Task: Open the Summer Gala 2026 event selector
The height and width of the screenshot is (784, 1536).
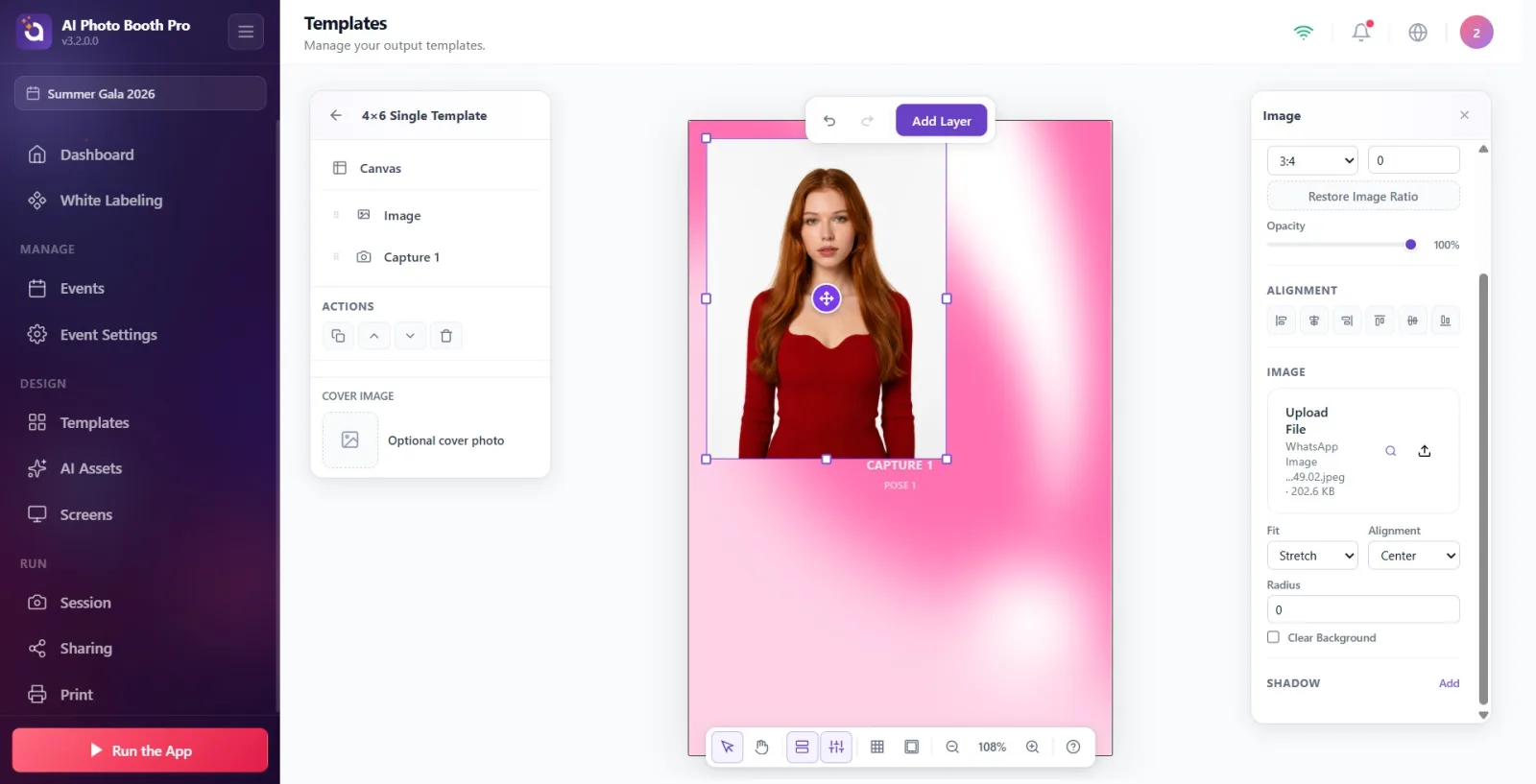Action: click(x=140, y=93)
